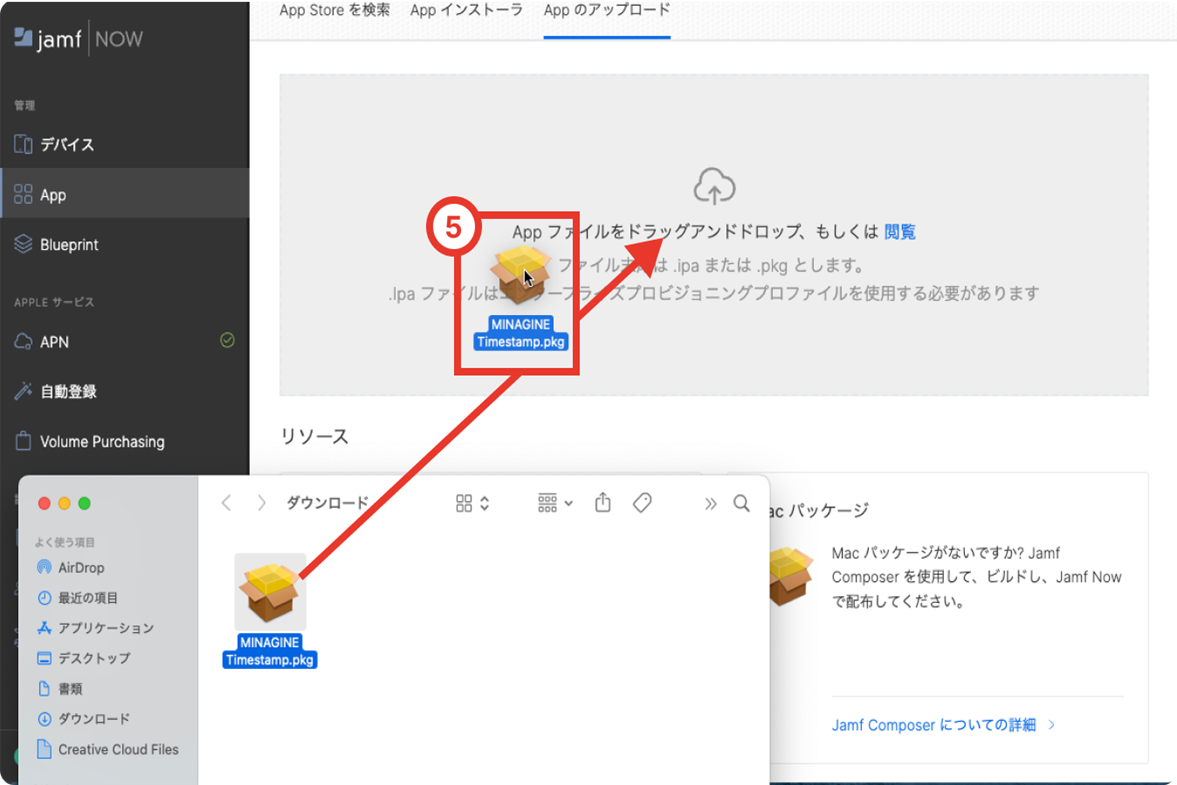Click the green APN status checkmark

click(227, 341)
